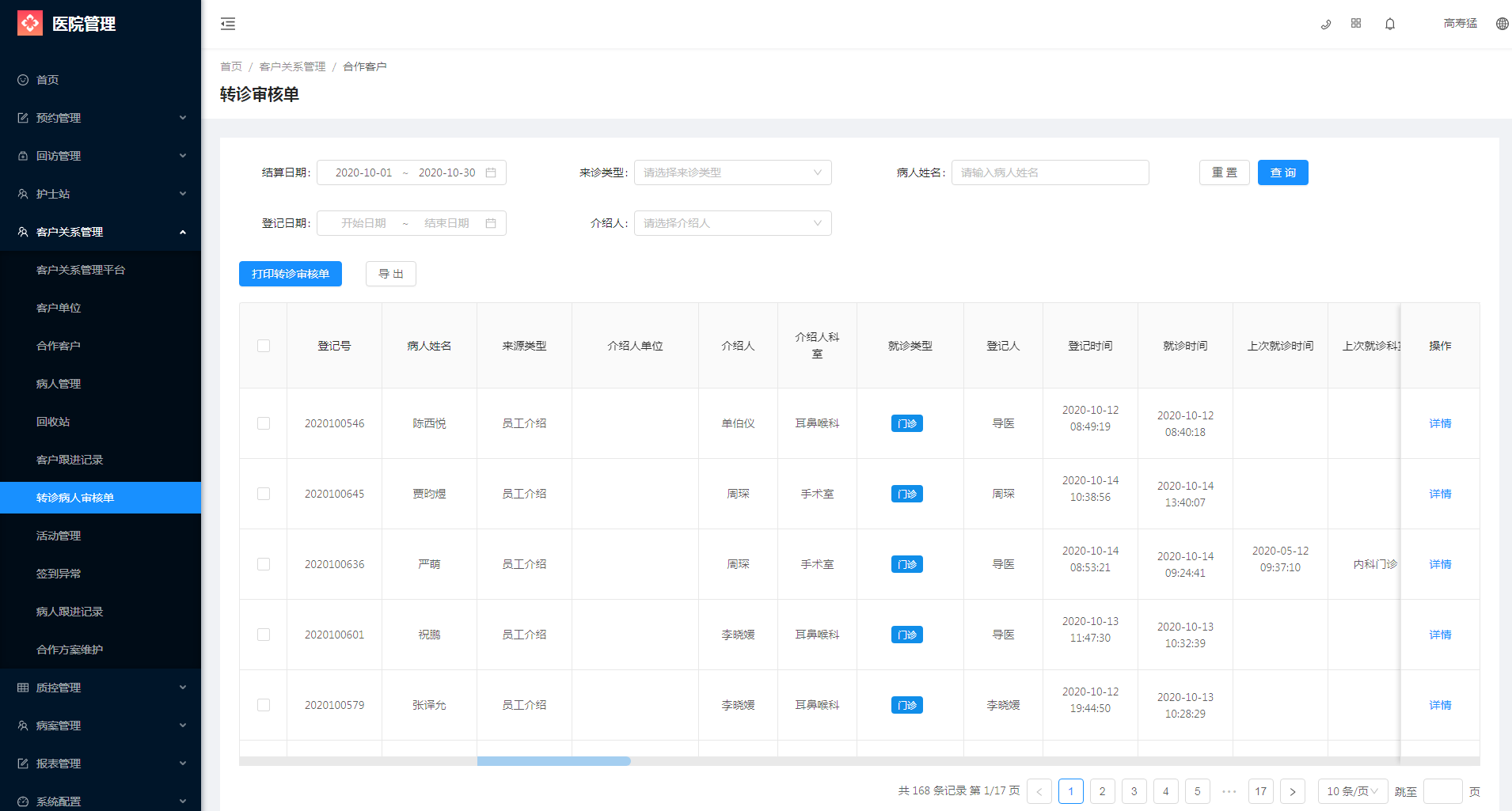Go to previous page with left arrow

[x=1039, y=791]
